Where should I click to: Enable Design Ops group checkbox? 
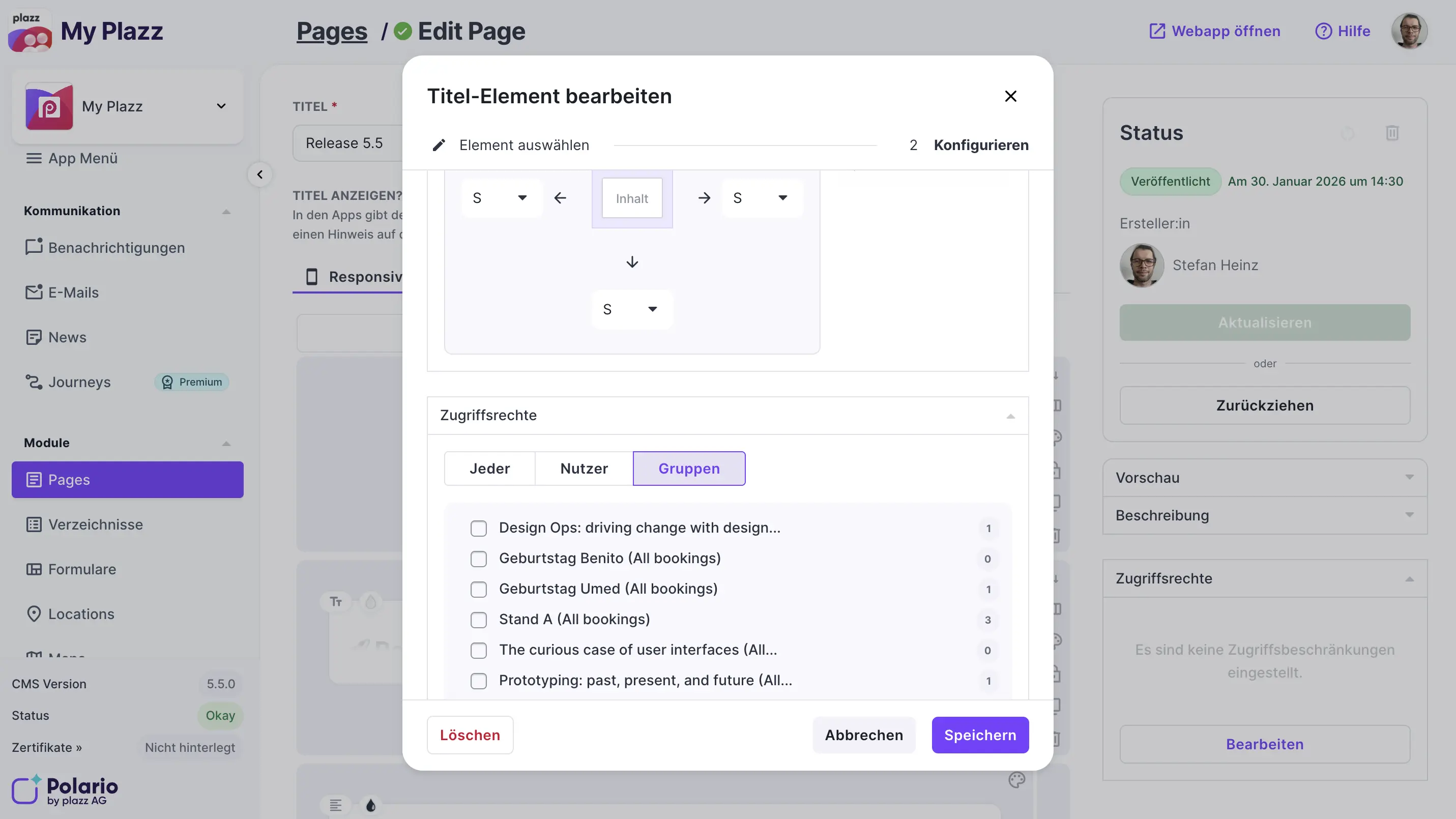[478, 529]
